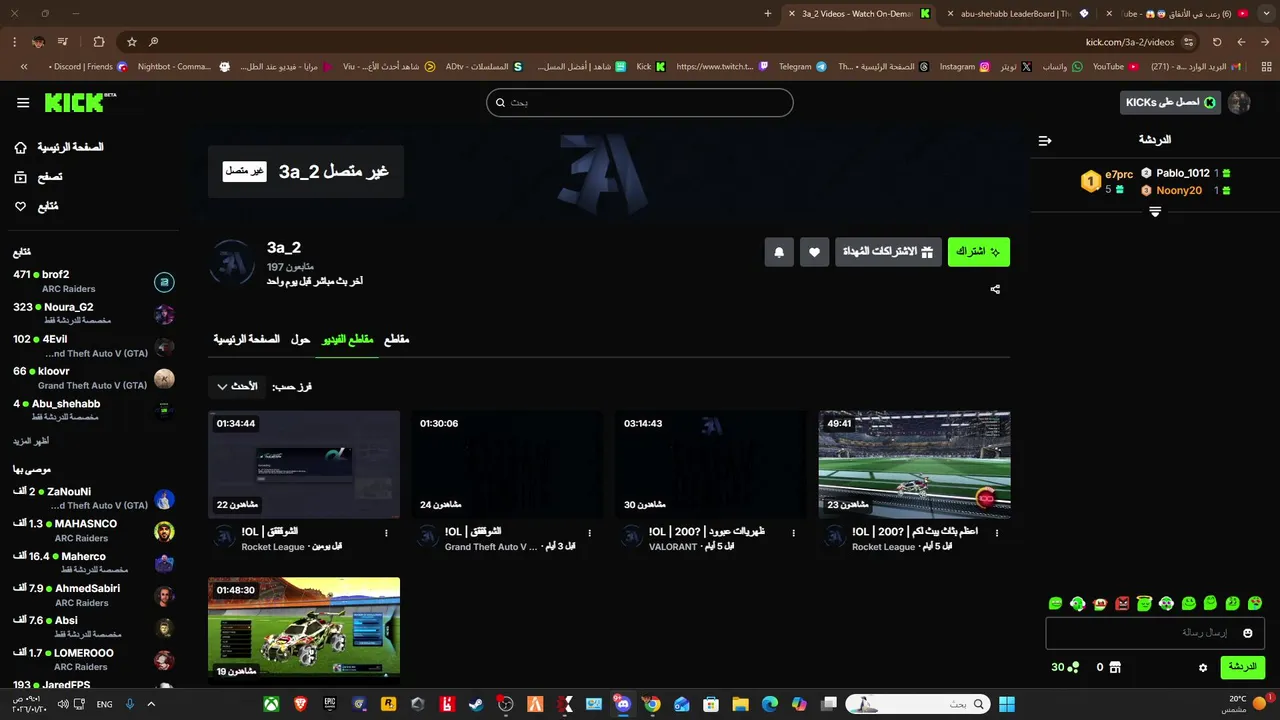1280x720 pixels.
Task: Click the browser address bar showing kick.com/3a-2/videos
Action: (1129, 42)
